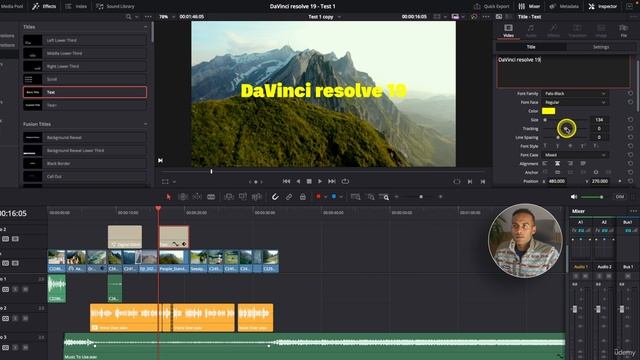Open the Inspector panel button

(603, 6)
